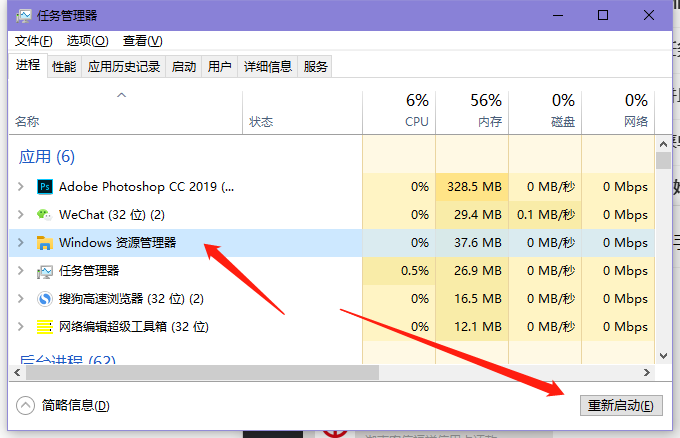
Task: Click the 应用 (6) group heading
Action: [47, 157]
